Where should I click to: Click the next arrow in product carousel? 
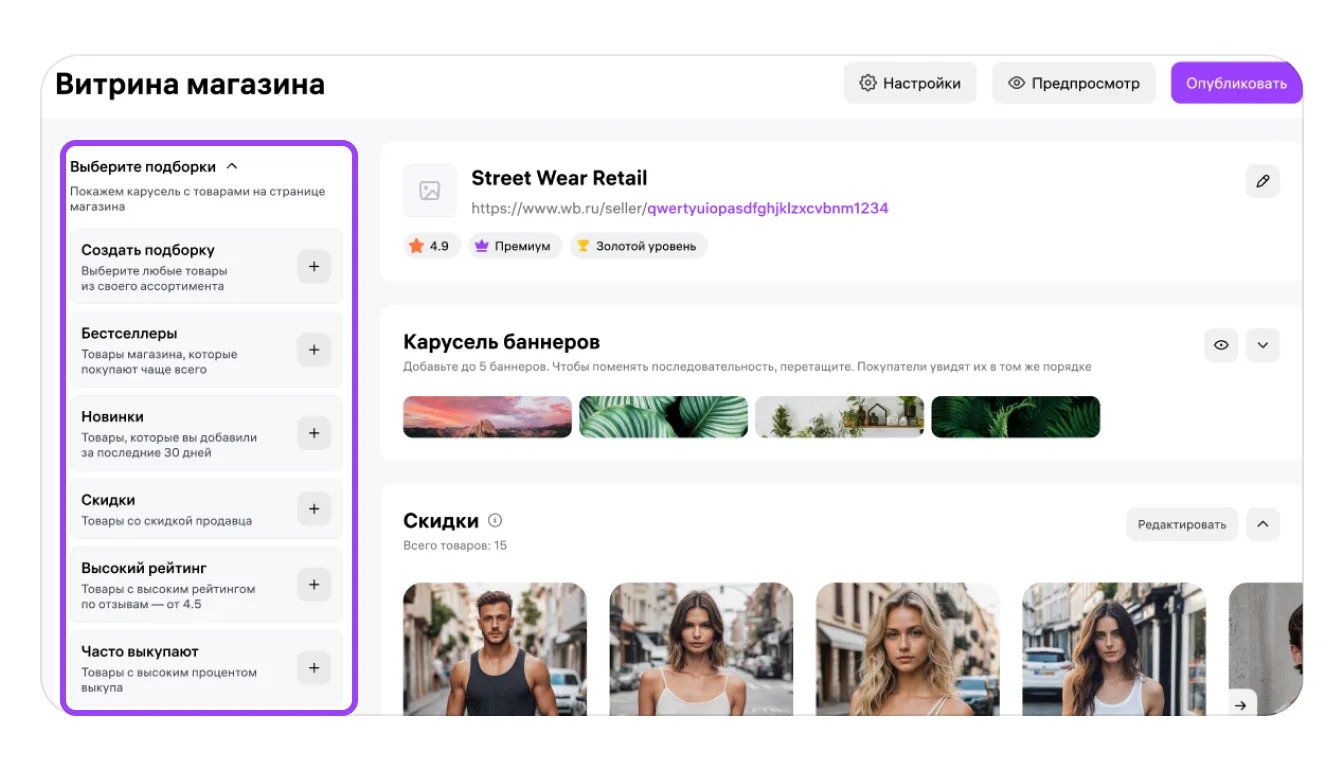(1241, 705)
